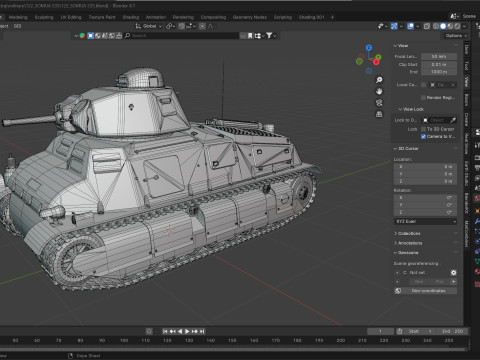Click the asset browser color wheel icon
Image resolution: width=480 pixels, height=360 pixels.
pyautogui.click(x=82, y=36)
